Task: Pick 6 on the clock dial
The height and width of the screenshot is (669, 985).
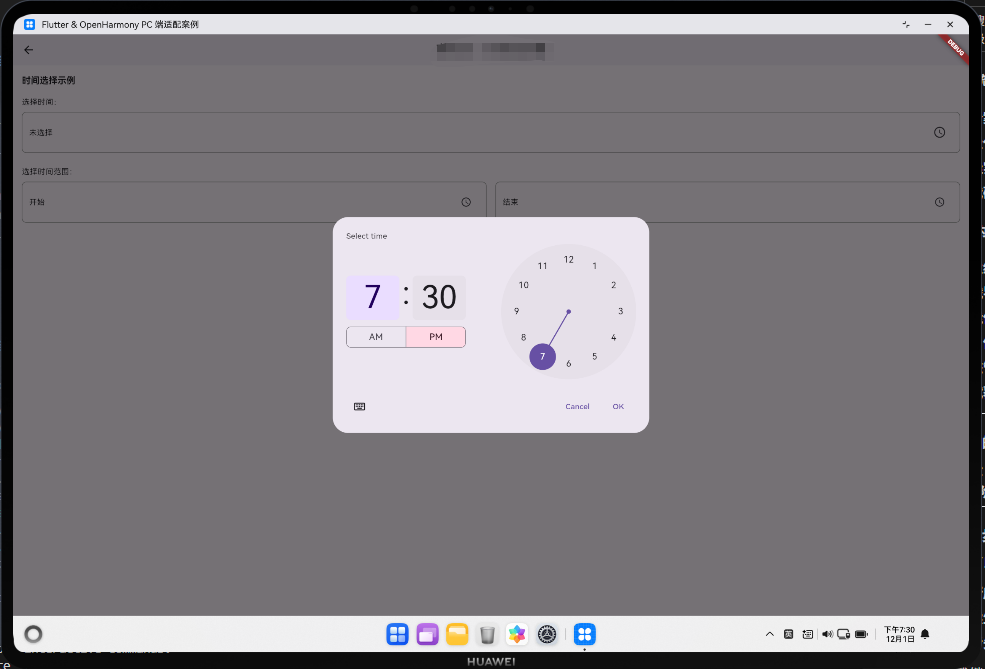Action: (x=569, y=364)
